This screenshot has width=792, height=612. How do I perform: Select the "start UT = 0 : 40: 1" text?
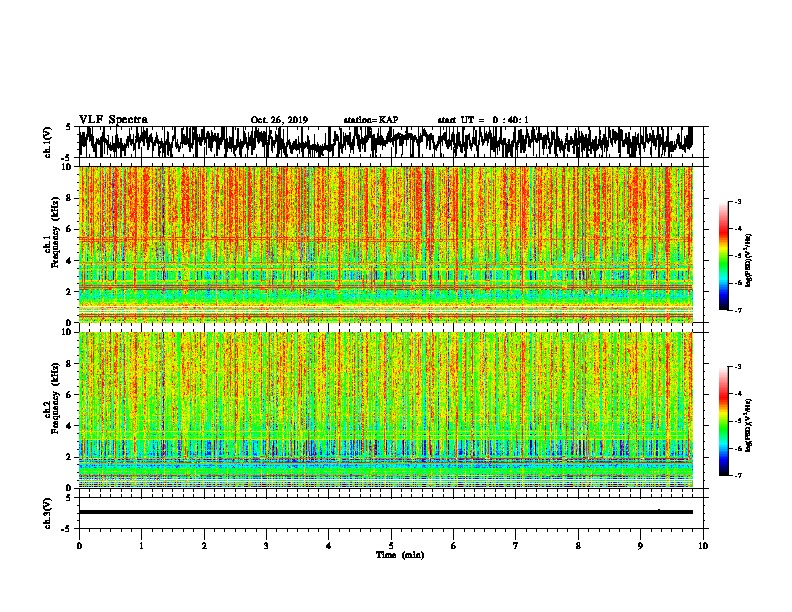coord(483,120)
